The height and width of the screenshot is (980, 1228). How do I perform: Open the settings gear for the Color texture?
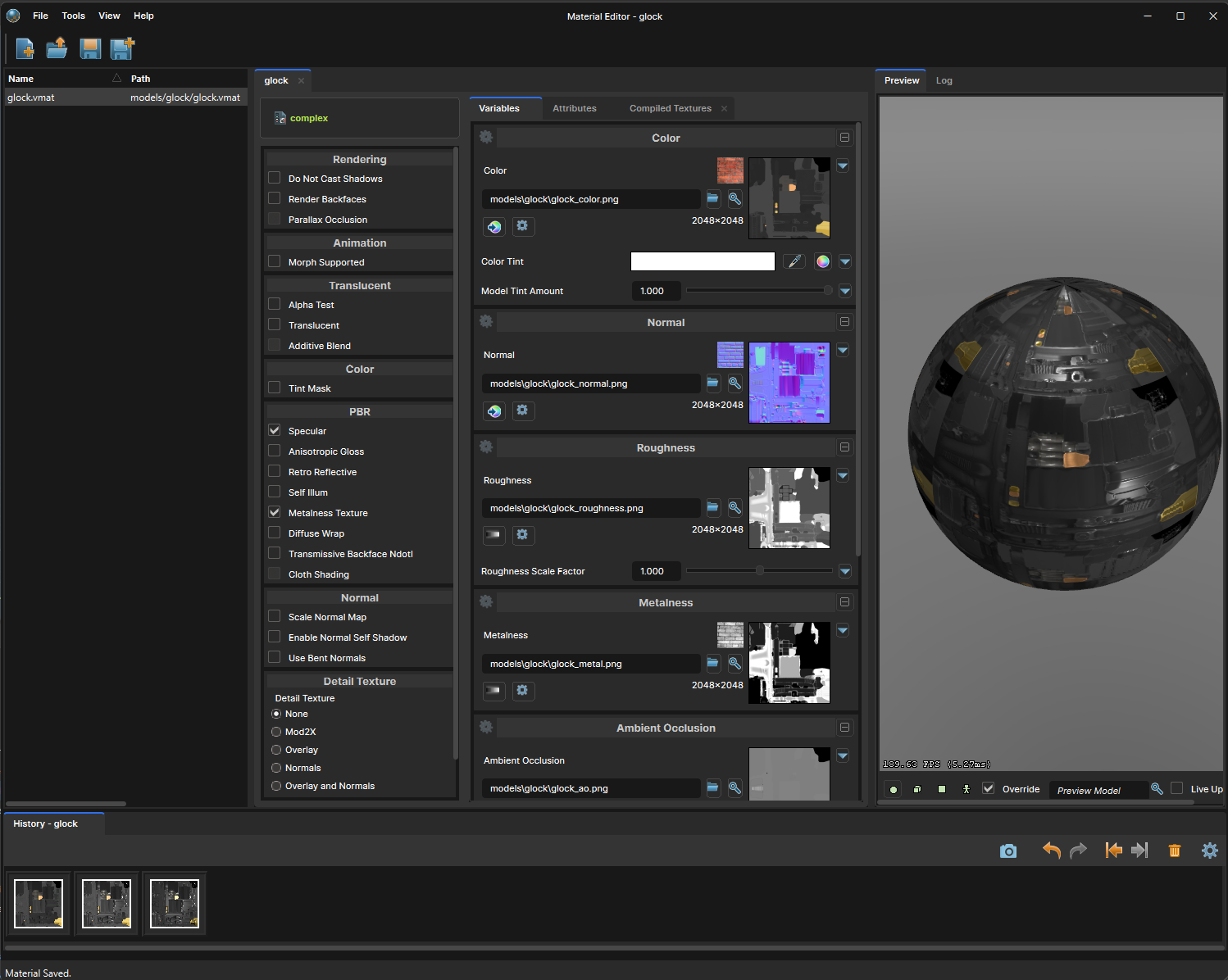pyautogui.click(x=523, y=226)
